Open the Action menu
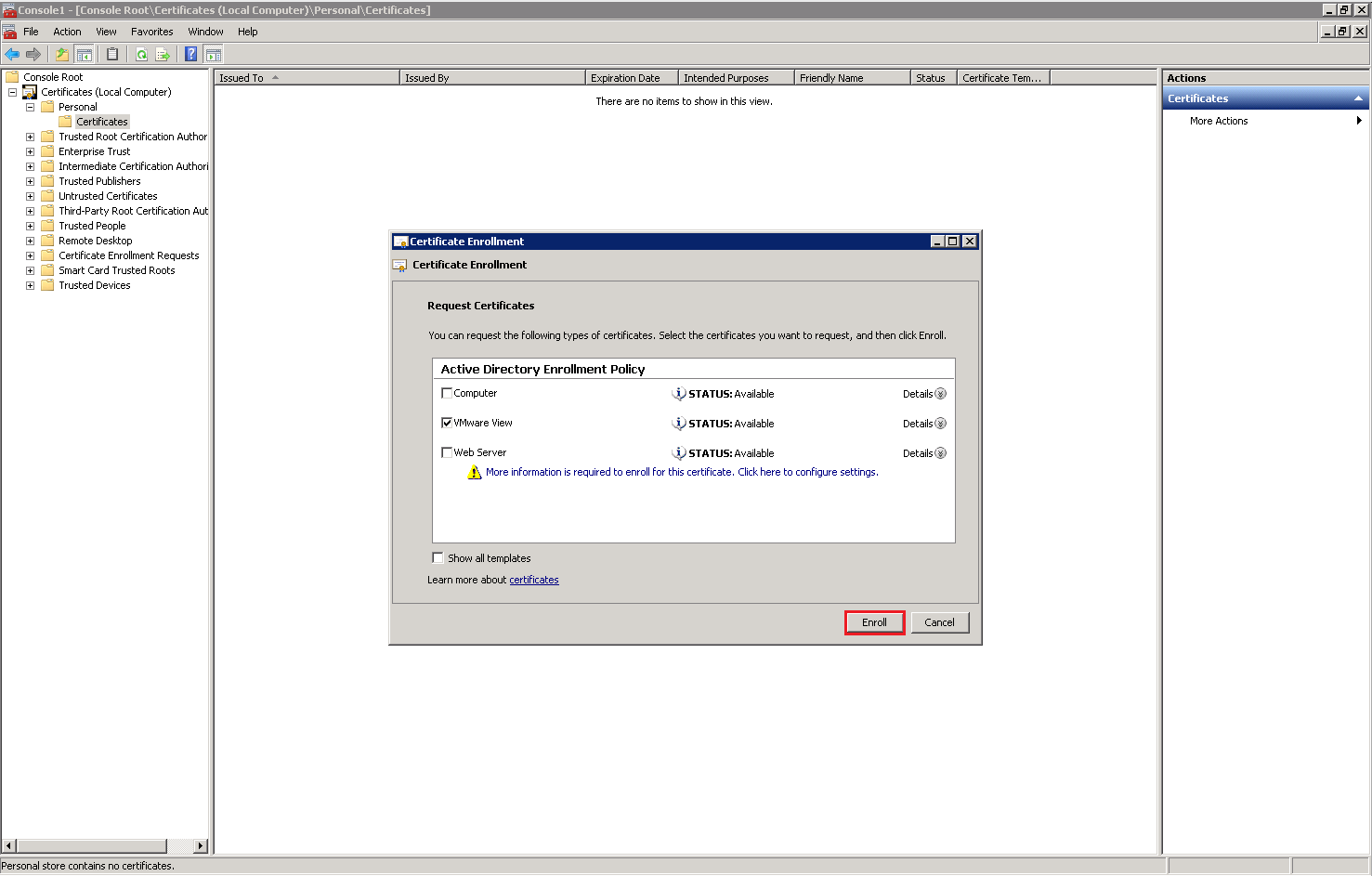Image resolution: width=1372 pixels, height=876 pixels. tap(67, 32)
